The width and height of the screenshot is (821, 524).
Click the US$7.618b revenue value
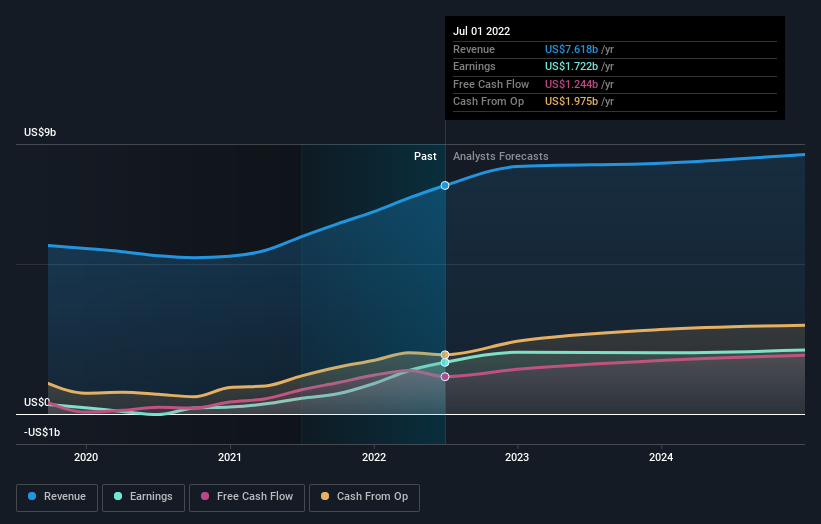tap(571, 49)
